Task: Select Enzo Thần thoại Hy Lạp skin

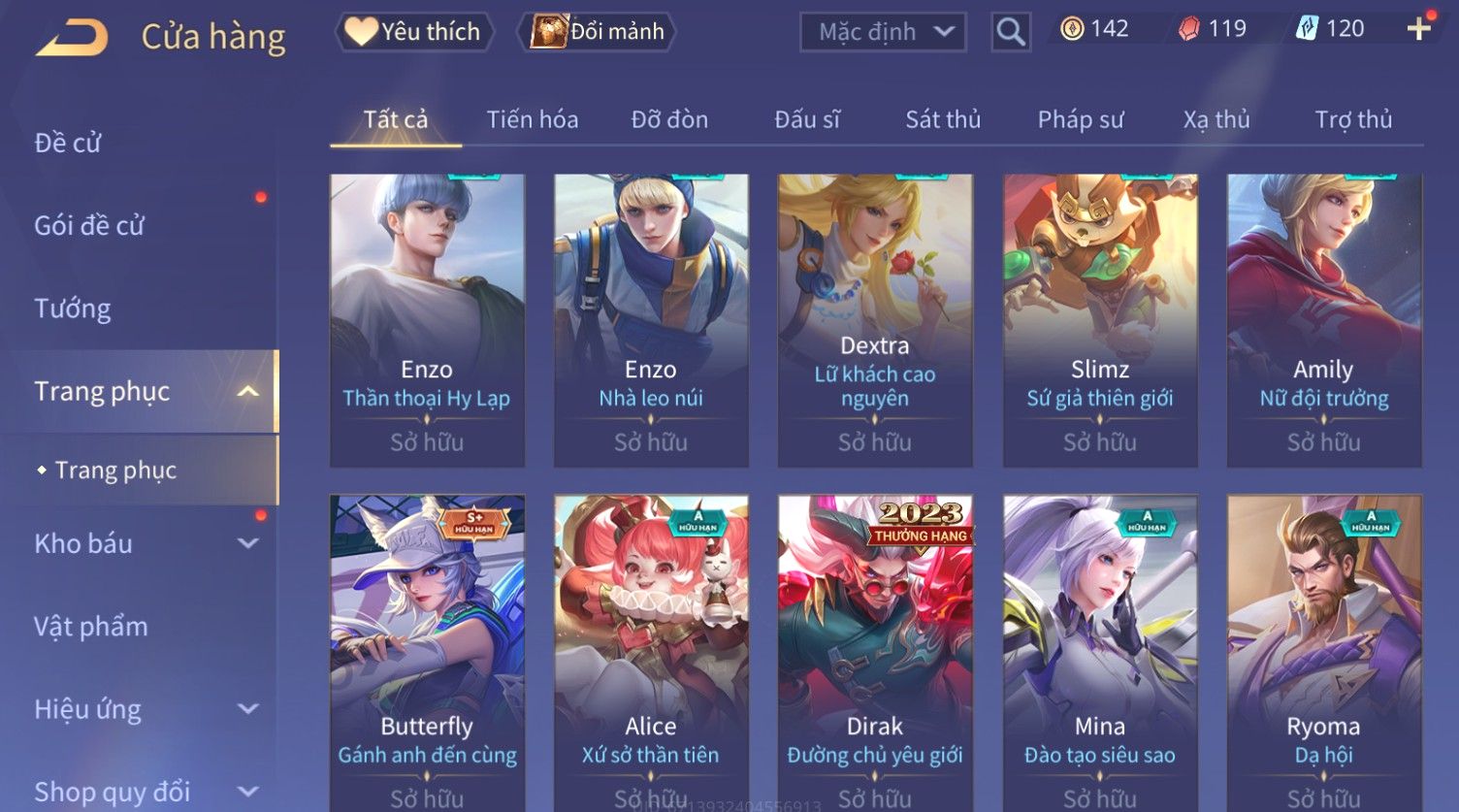Action: coord(427,321)
